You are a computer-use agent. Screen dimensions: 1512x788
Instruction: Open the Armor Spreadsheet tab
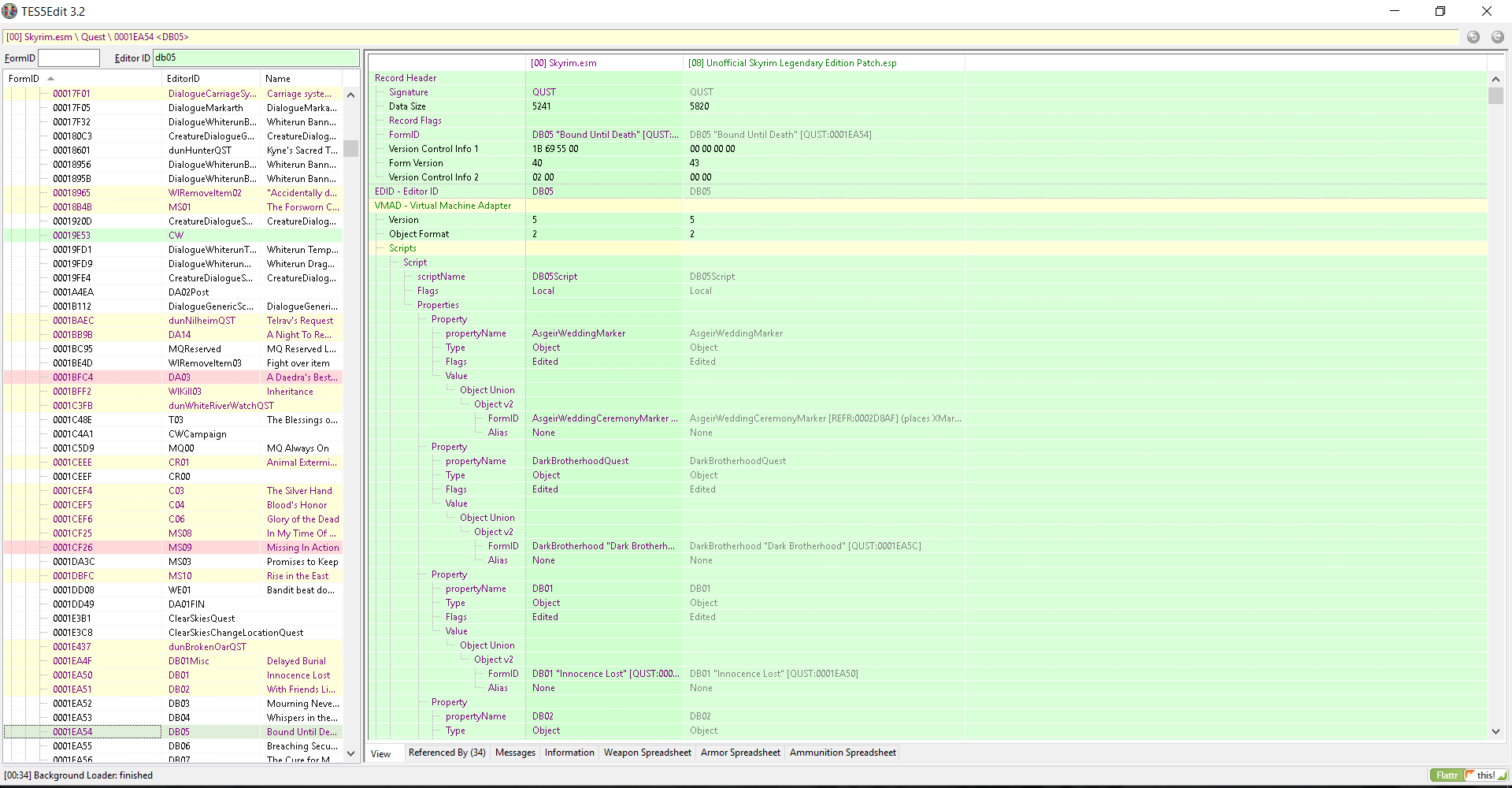pos(740,753)
